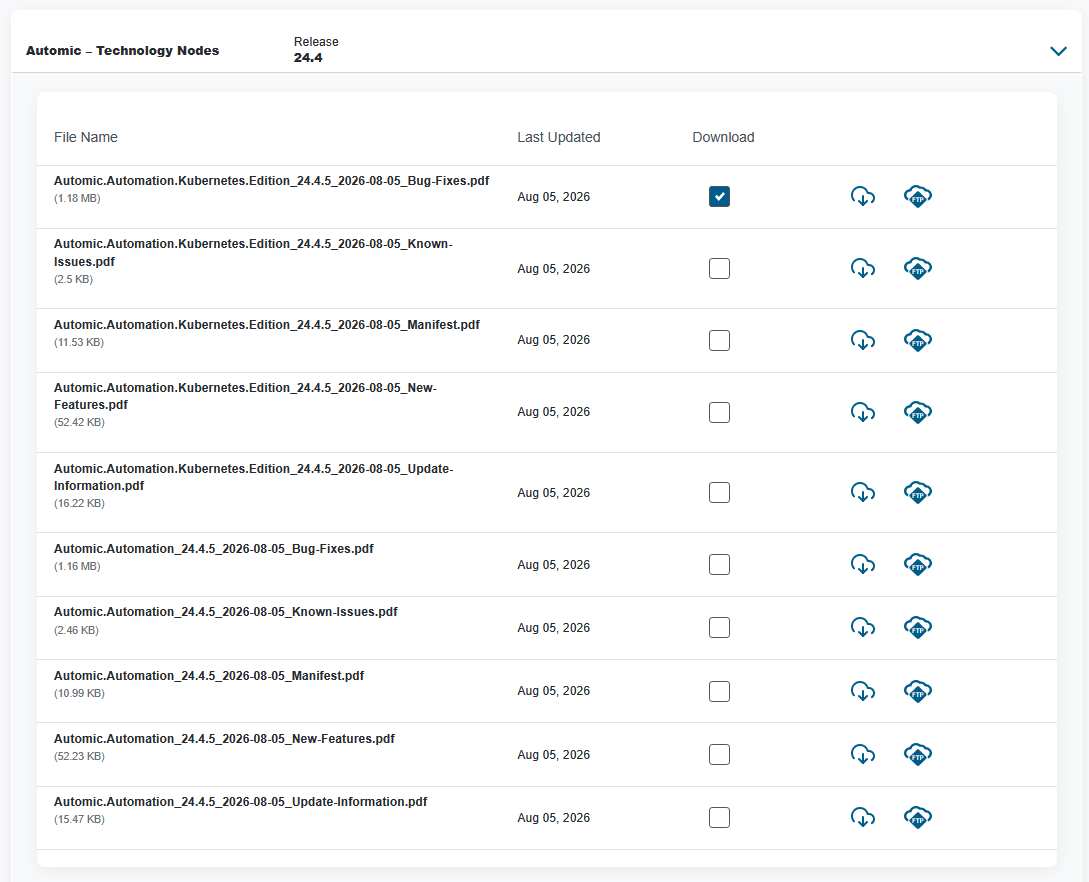Uncheck the Kubernetes Edition Bug-Fixes.pdf checkbox

[720, 197]
